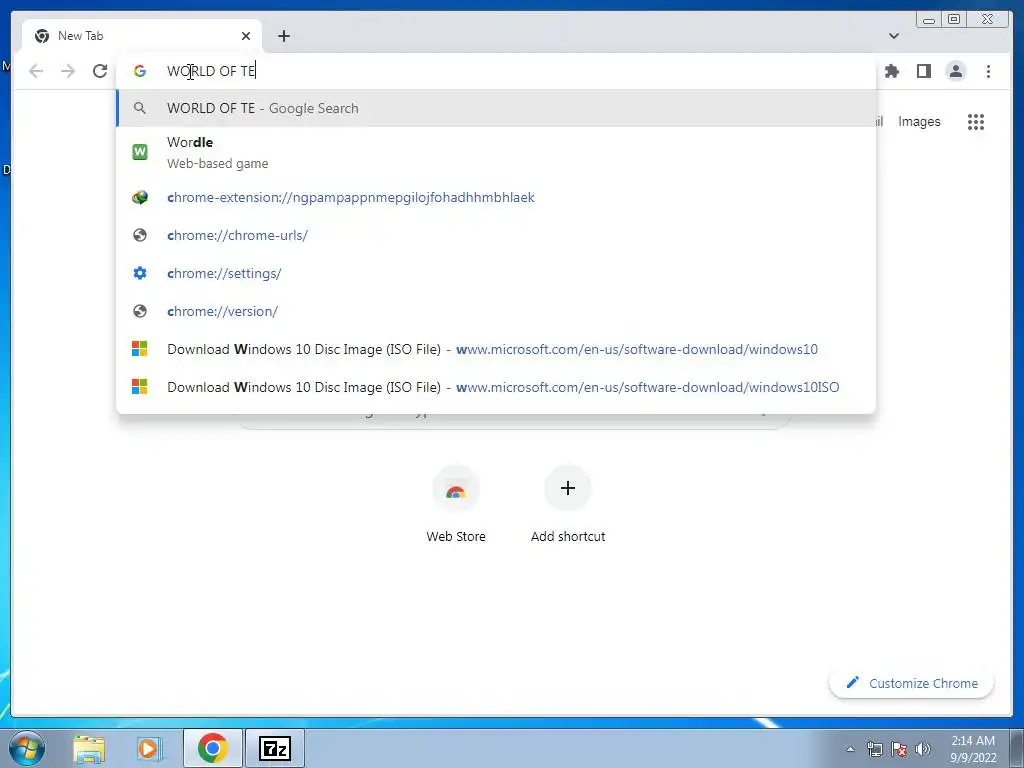Click the Add shortcut label
This screenshot has width=1024, height=768.
[x=568, y=536]
